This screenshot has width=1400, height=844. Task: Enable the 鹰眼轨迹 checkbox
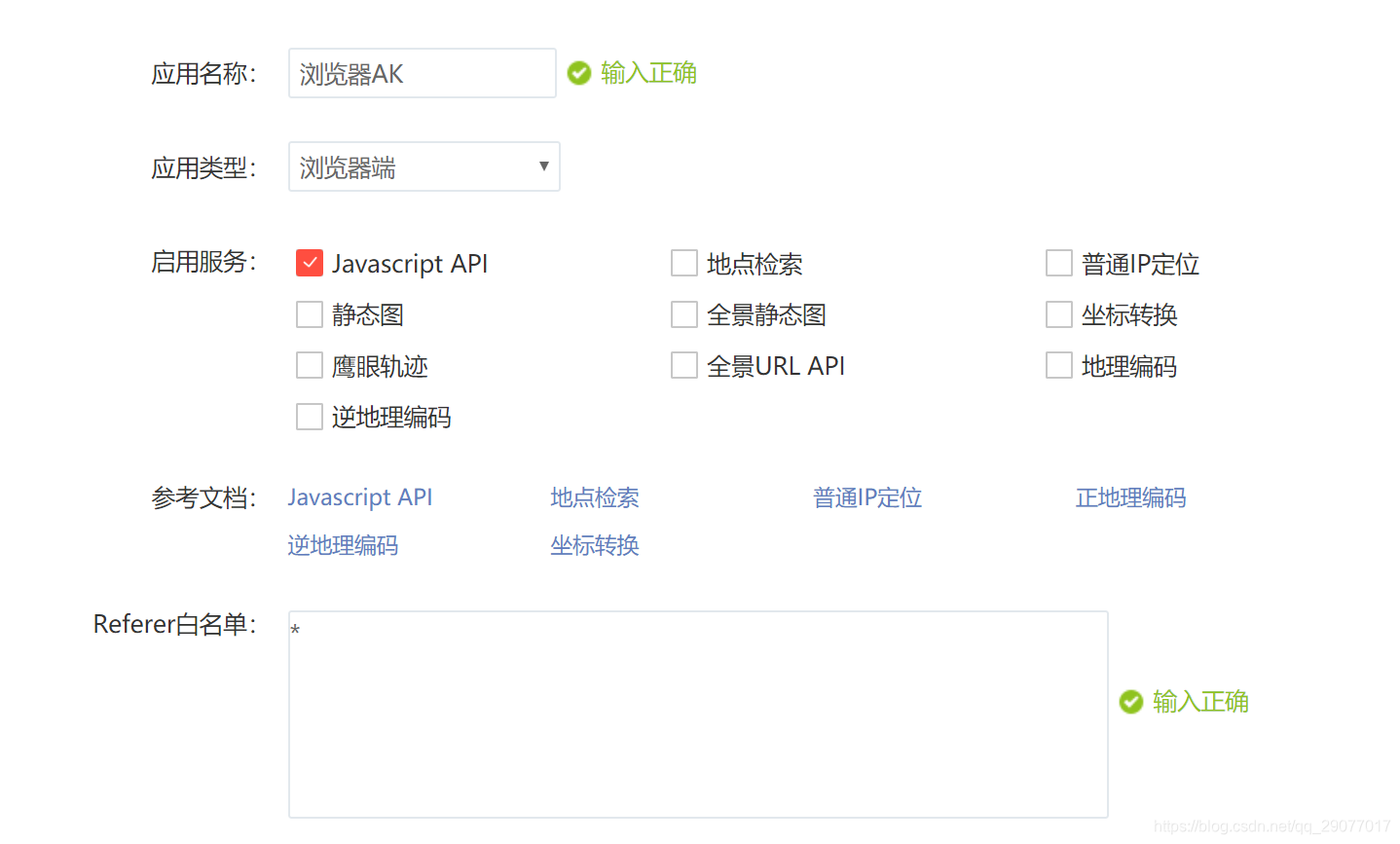pos(310,365)
